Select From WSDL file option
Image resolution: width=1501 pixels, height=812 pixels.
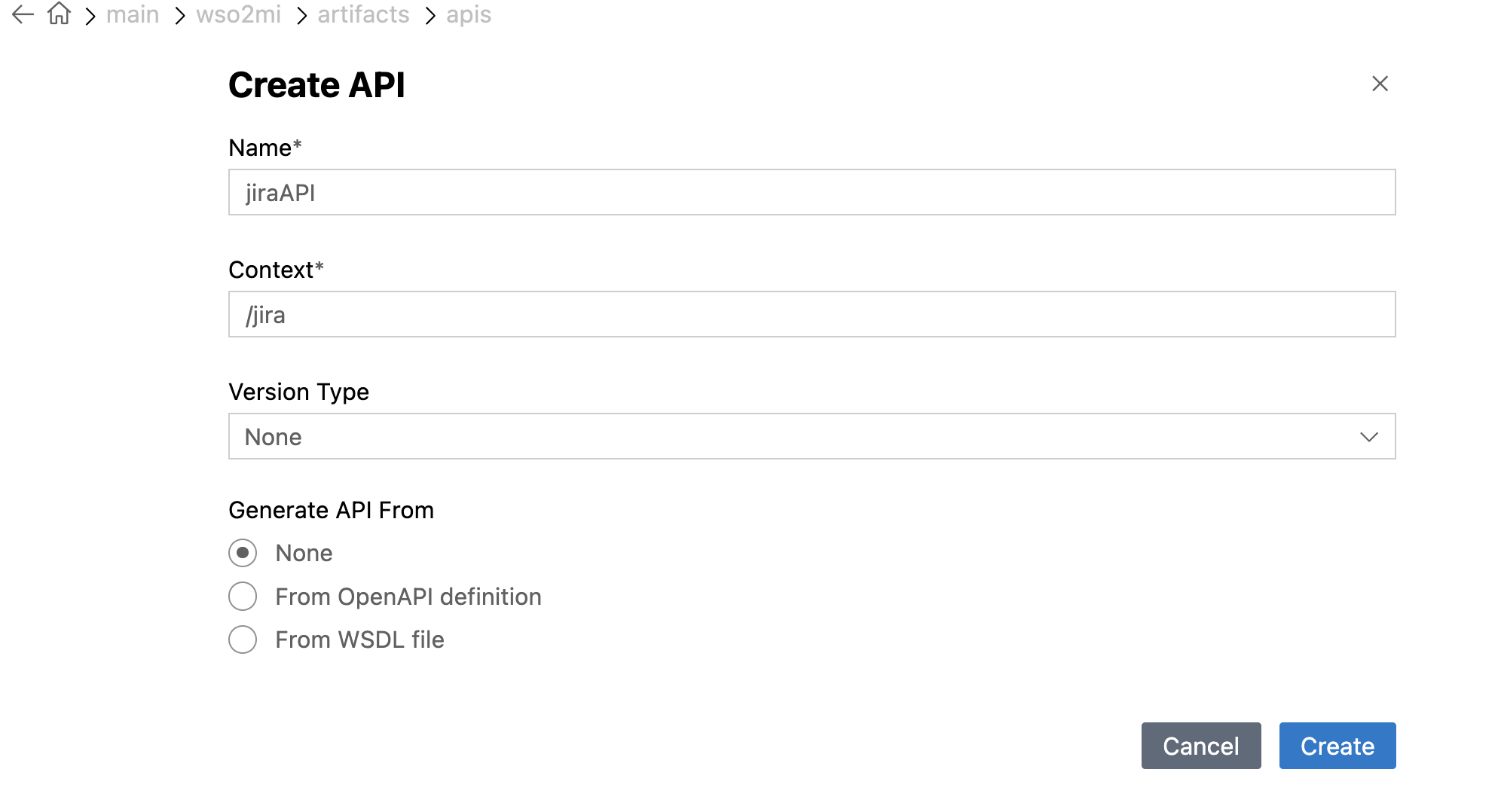pyautogui.click(x=242, y=640)
